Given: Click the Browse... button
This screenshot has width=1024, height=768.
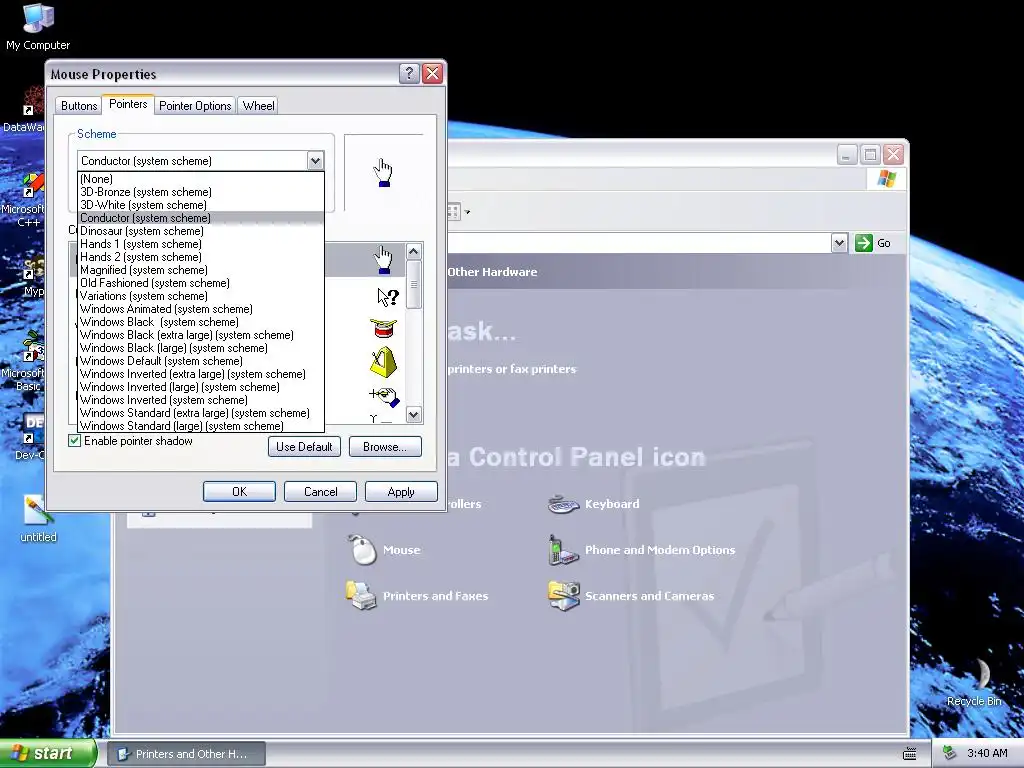Looking at the screenshot, I should 385,447.
